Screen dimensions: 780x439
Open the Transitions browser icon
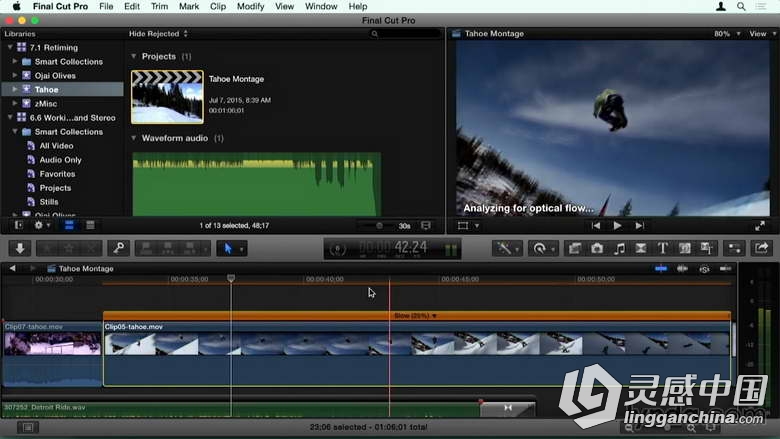641,248
